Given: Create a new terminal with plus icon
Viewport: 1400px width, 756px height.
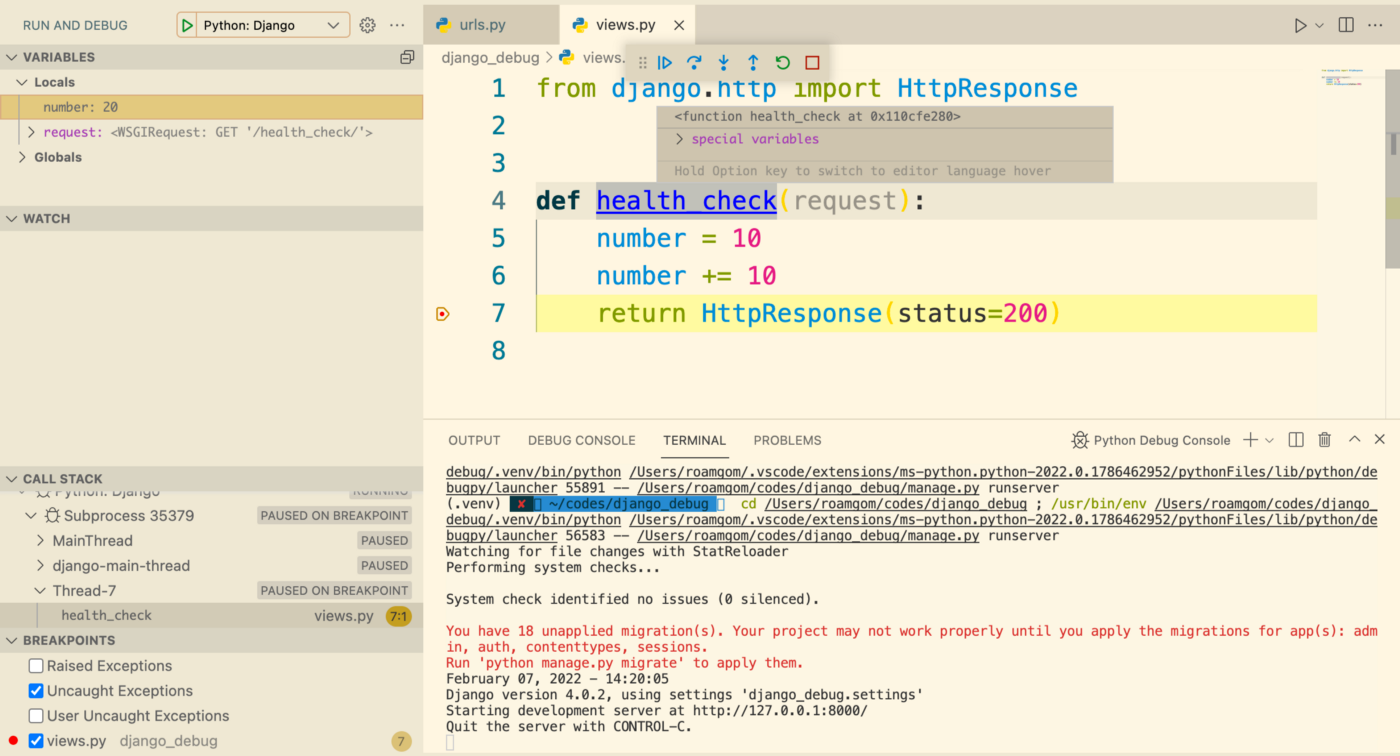Looking at the screenshot, I should (x=1250, y=440).
